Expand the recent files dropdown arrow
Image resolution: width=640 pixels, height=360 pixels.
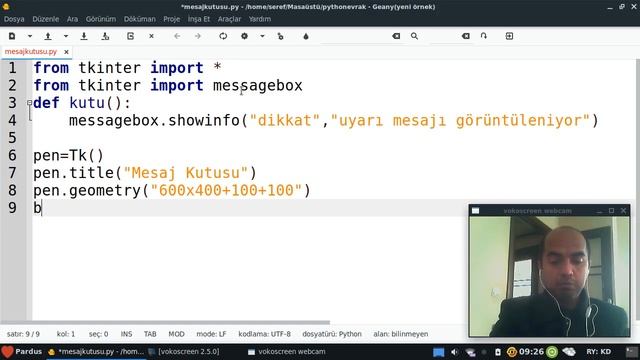click(x=66, y=36)
